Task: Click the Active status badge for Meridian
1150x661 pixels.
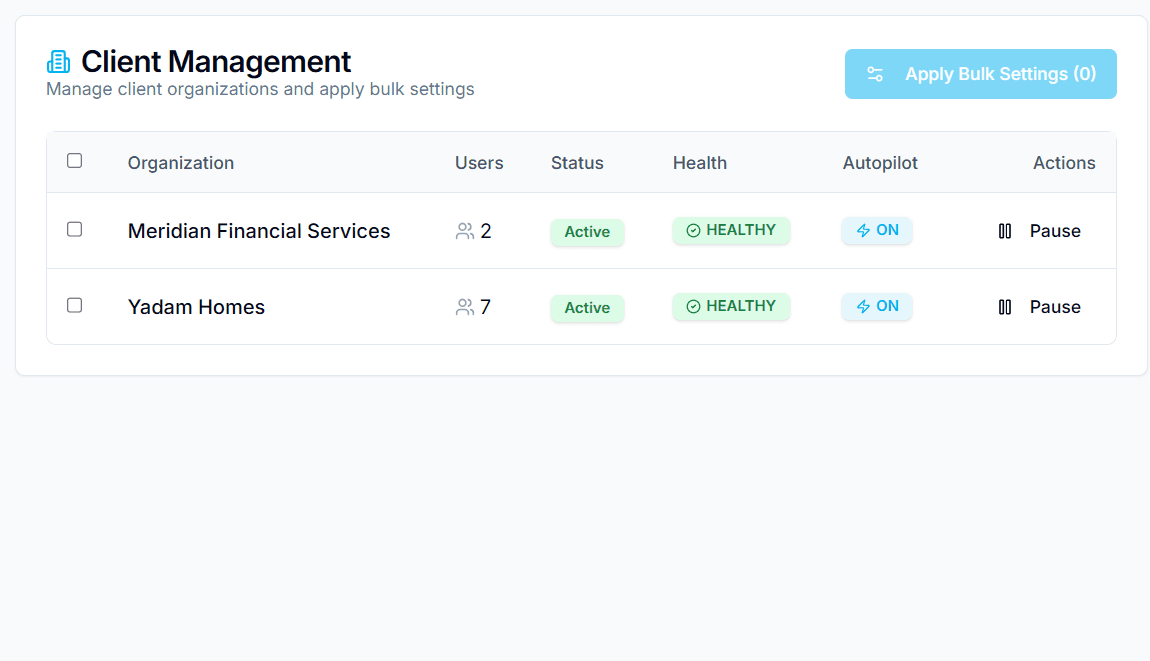Action: (x=587, y=231)
